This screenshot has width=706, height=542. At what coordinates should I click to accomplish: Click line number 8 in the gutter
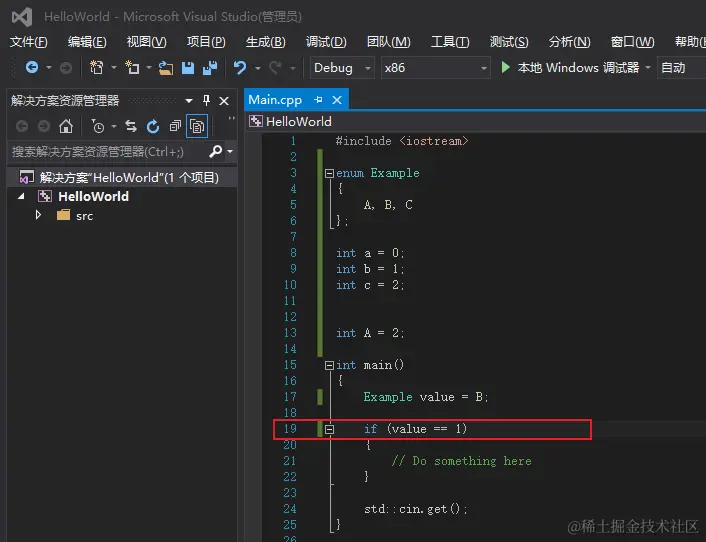(293, 253)
